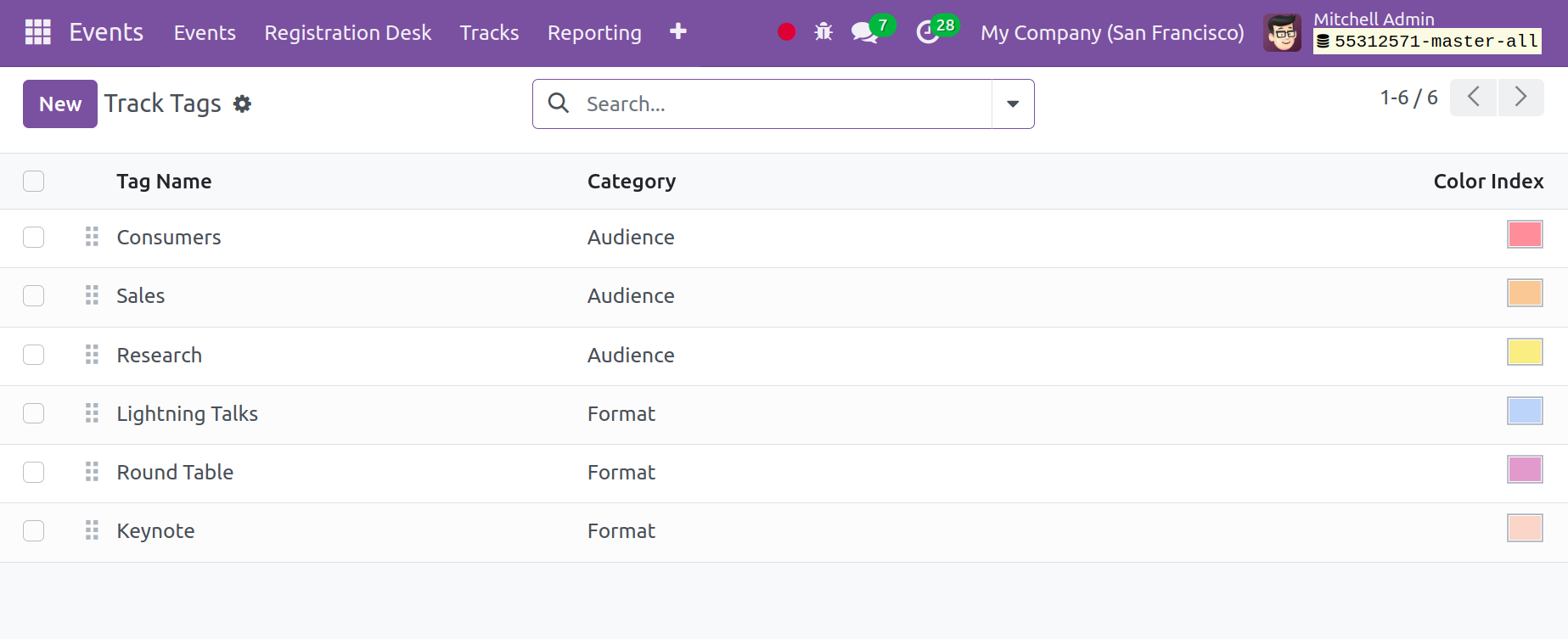The width and height of the screenshot is (1568, 639).
Task: Go to previous page arrow
Action: click(x=1474, y=97)
